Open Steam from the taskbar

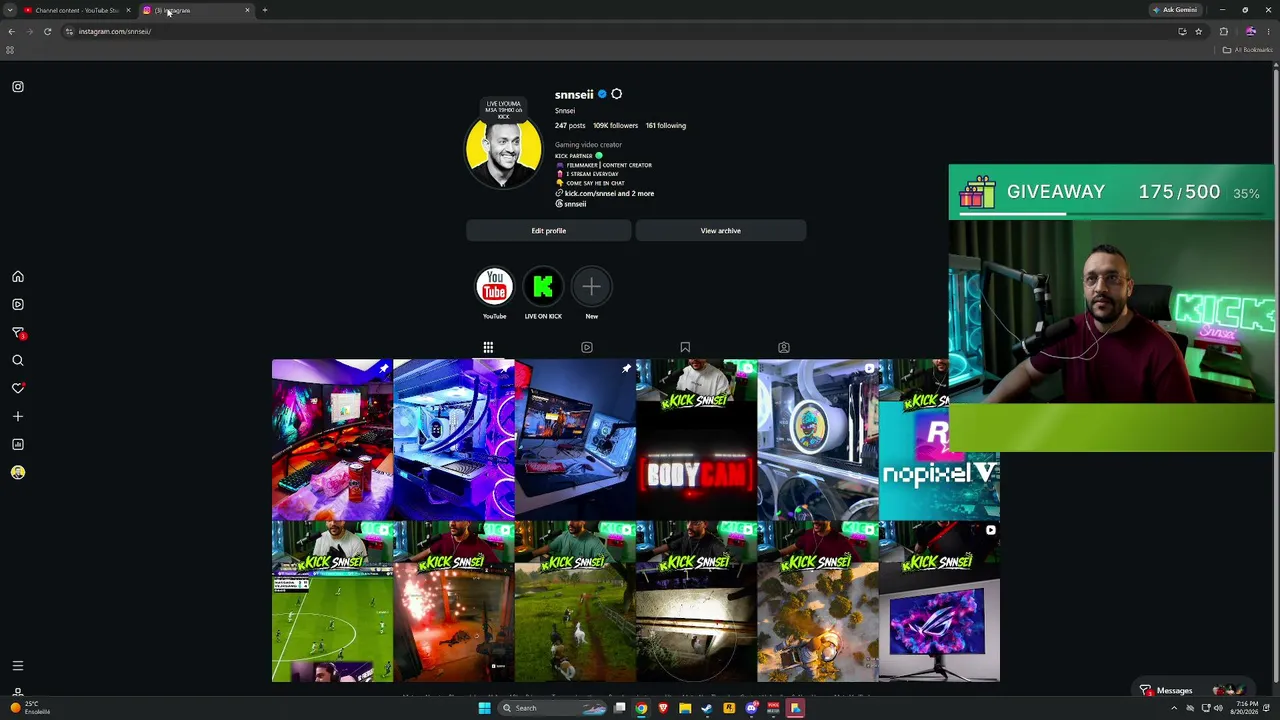tap(707, 709)
